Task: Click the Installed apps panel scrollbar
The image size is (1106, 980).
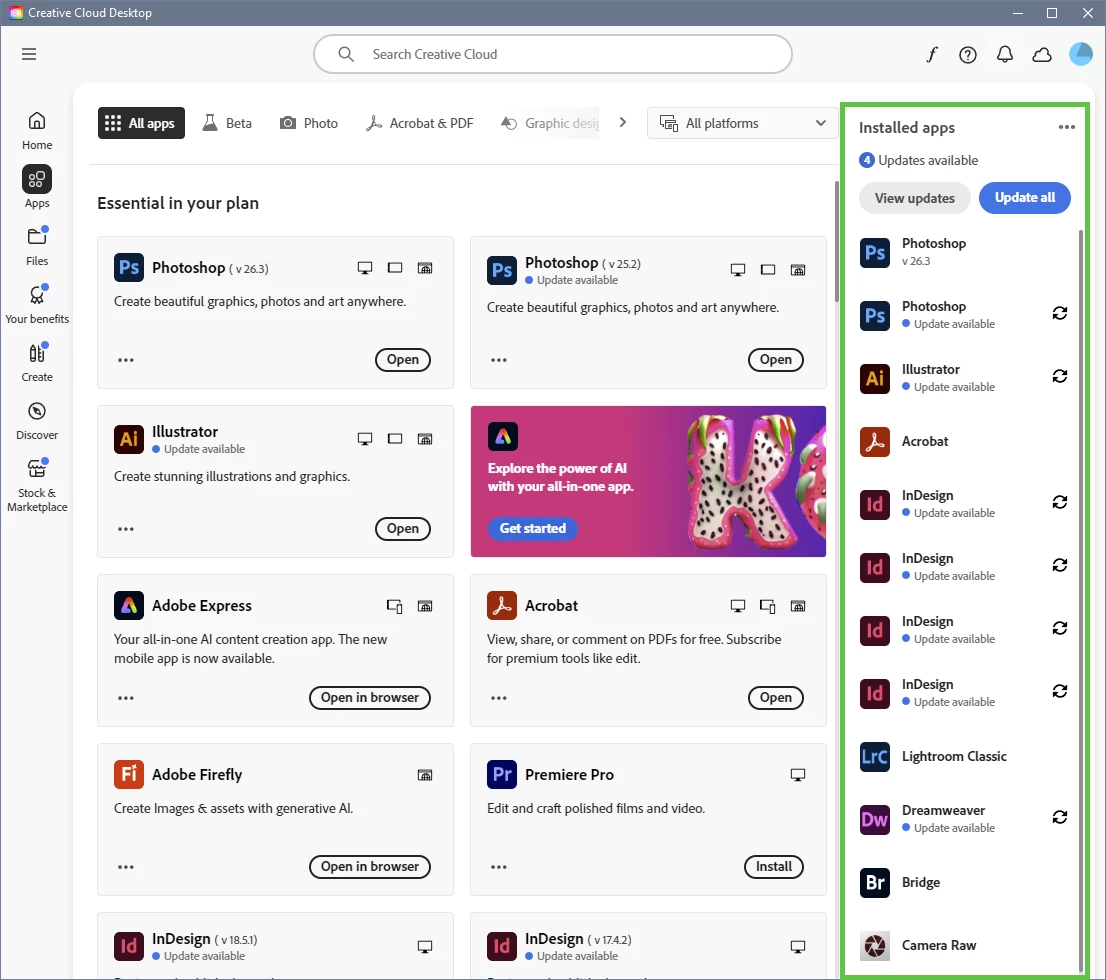Action: coord(1081,600)
